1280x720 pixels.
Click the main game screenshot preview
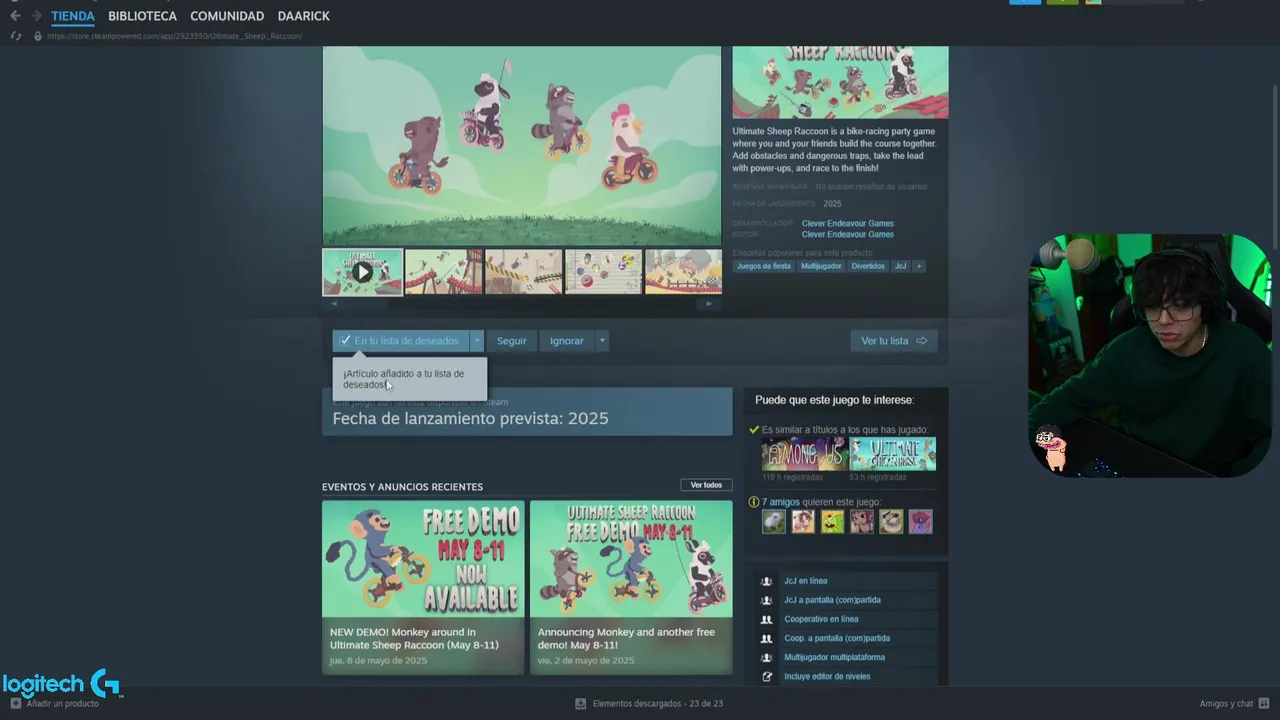tap(521, 145)
